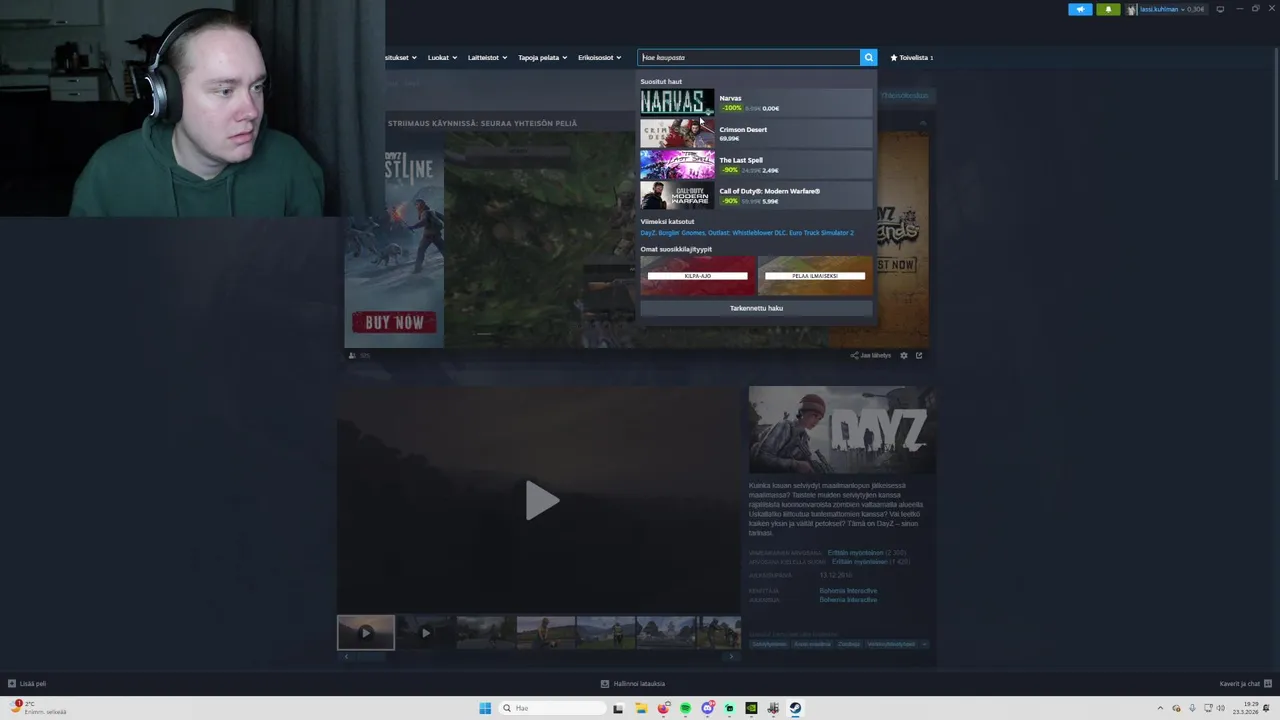
Task: Switch to Steam taskbar icon
Action: [x=795, y=708]
